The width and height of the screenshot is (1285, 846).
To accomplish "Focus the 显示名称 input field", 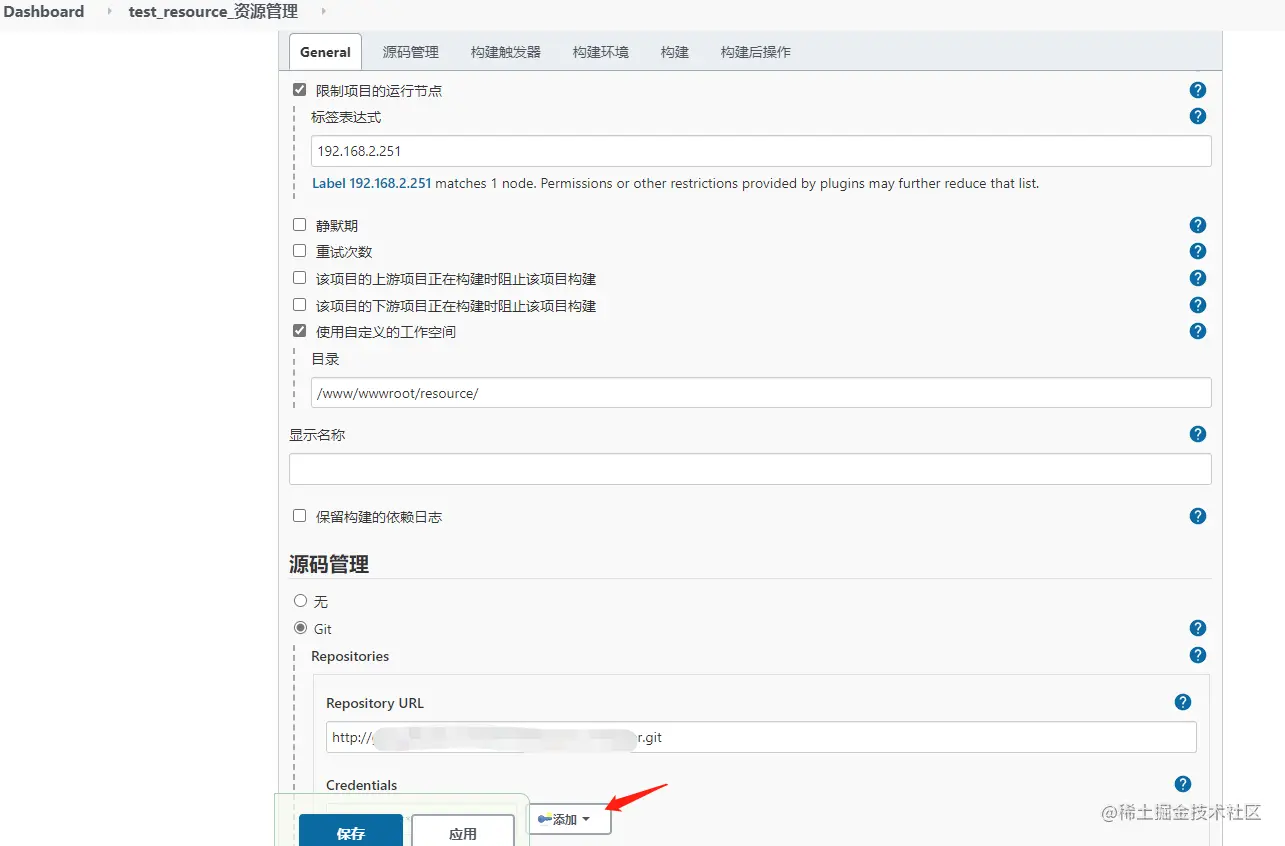I will click(750, 469).
